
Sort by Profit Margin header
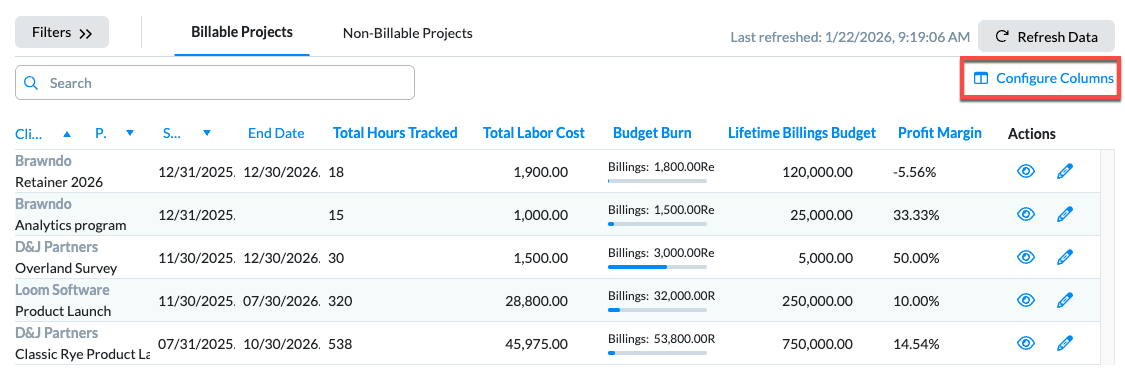[x=940, y=133]
